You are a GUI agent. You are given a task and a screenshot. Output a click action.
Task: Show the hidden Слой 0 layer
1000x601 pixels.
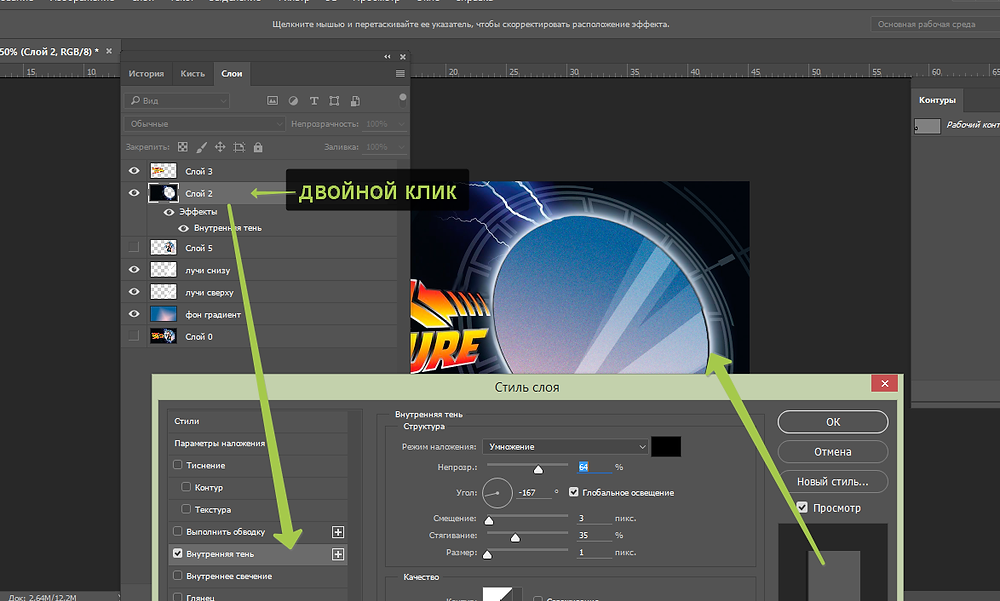[134, 336]
